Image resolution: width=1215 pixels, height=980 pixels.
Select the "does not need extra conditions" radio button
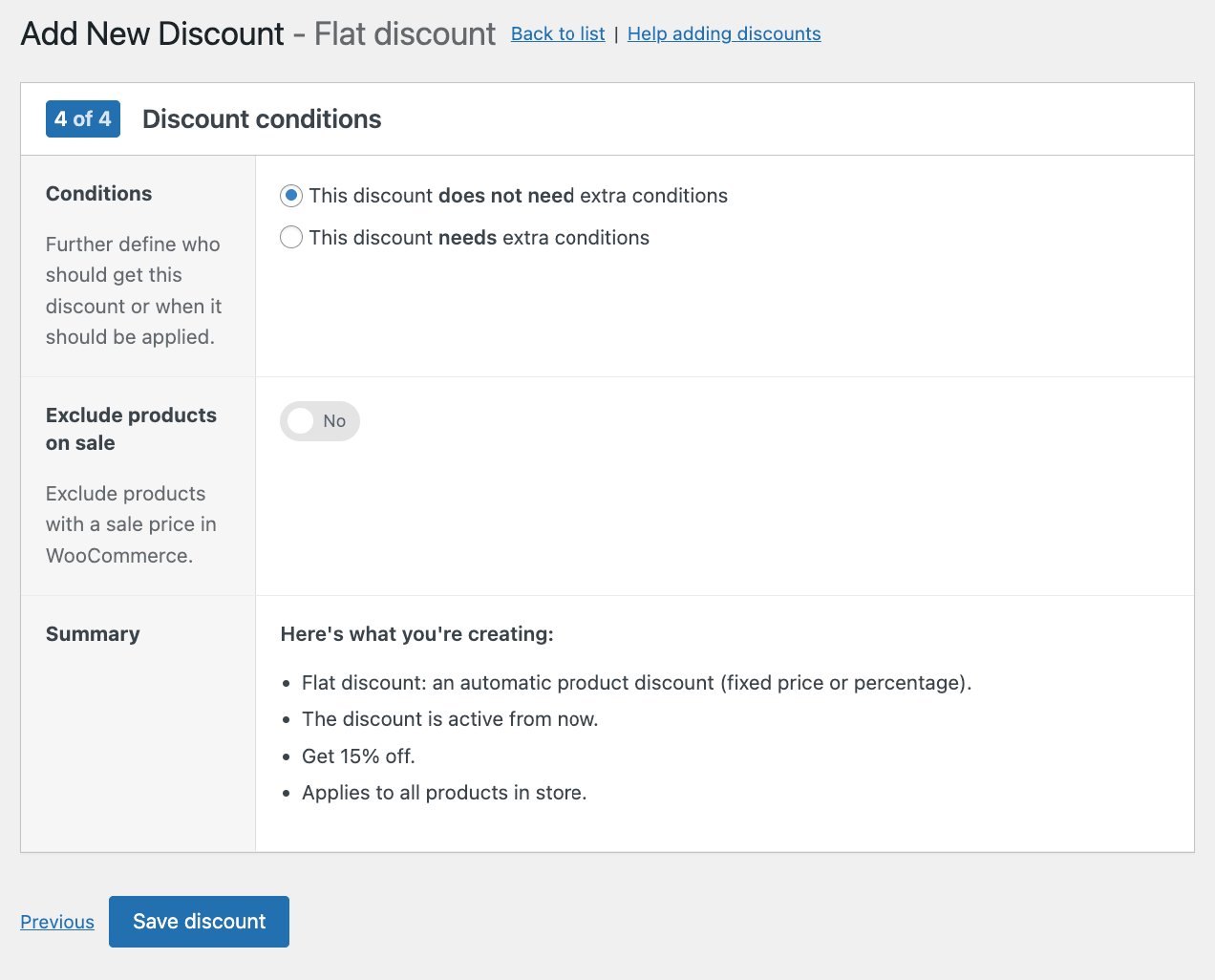290,196
